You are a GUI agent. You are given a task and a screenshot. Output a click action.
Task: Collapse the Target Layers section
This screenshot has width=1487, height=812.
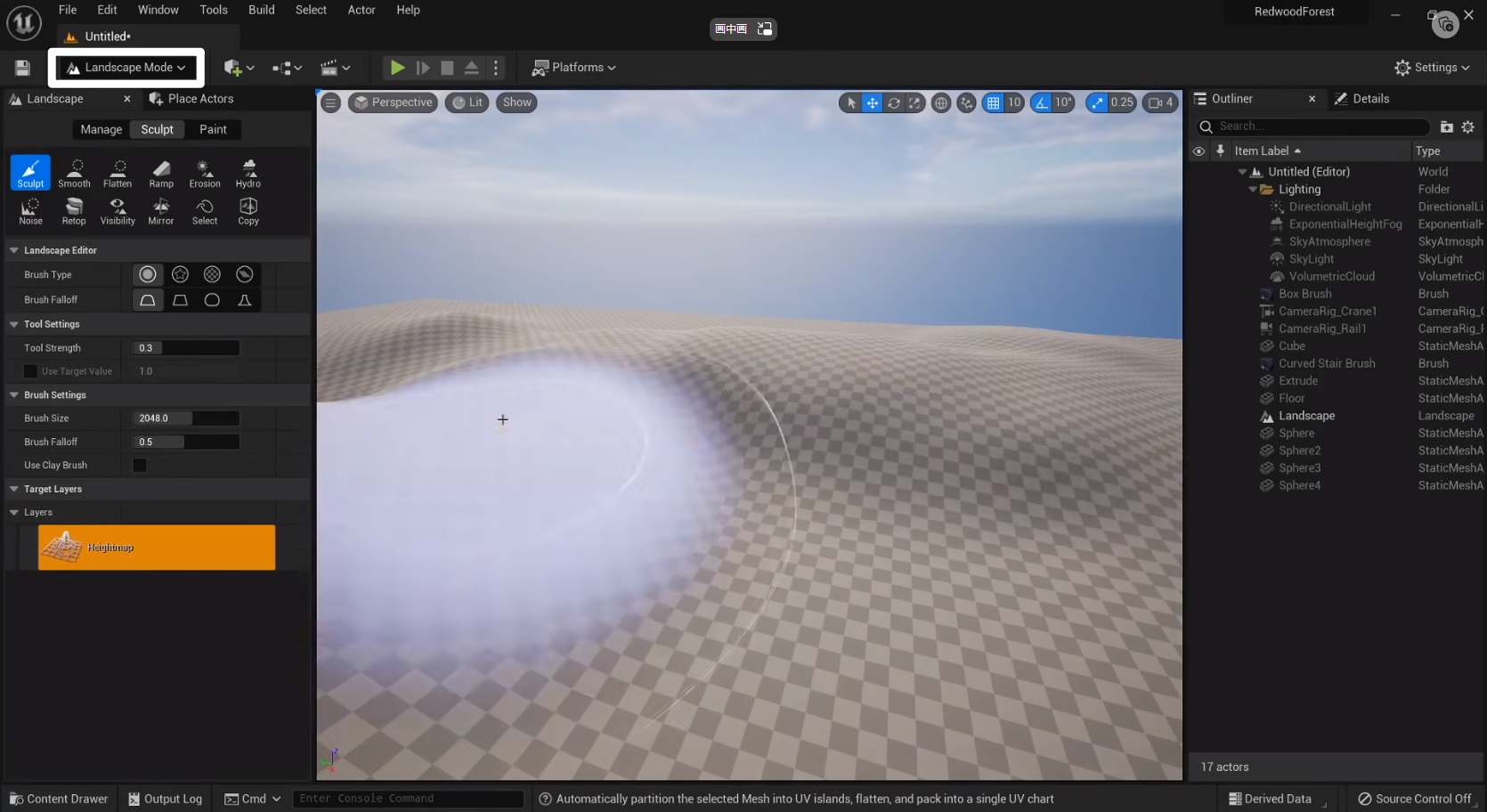coord(14,489)
